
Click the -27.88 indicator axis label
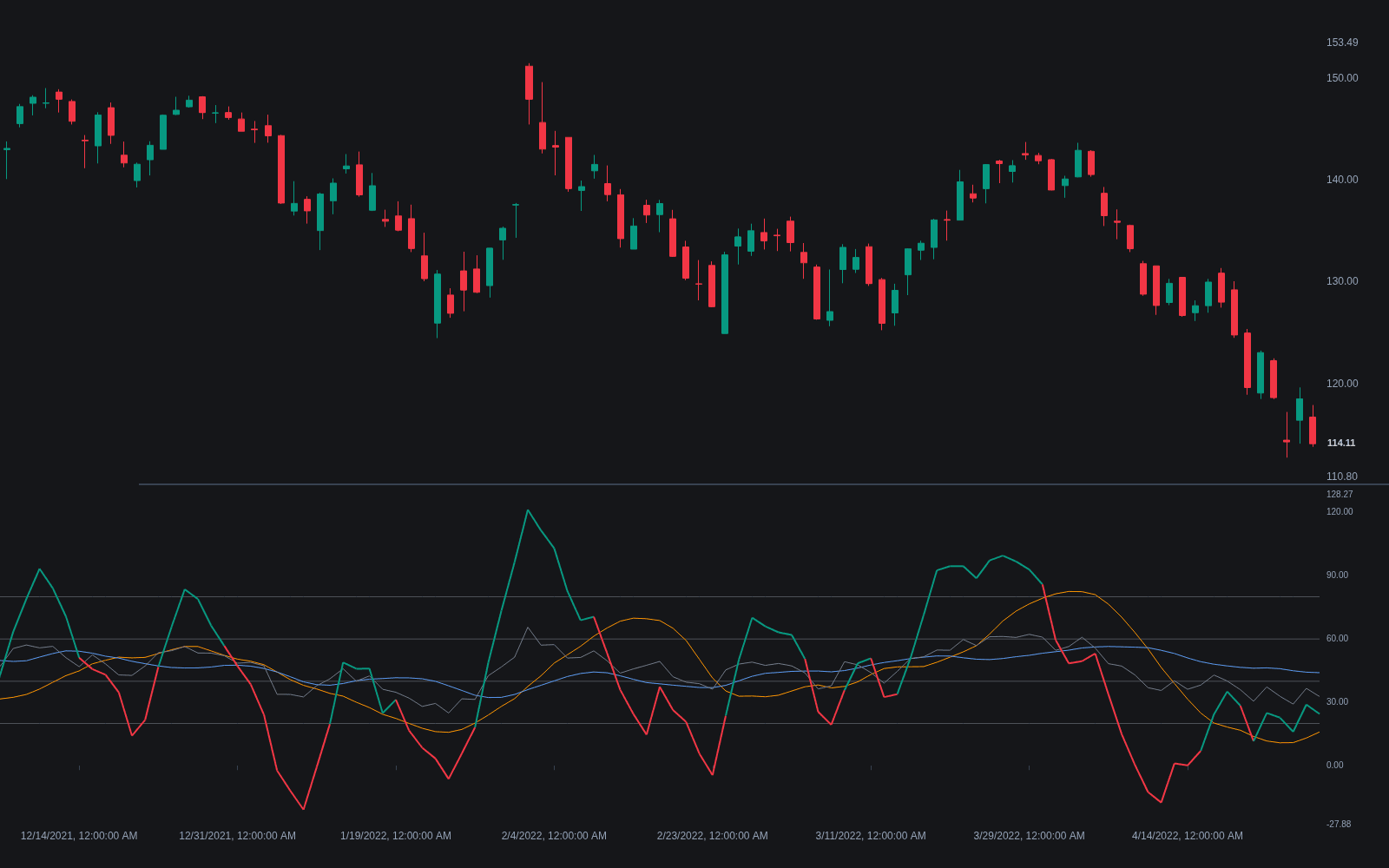coord(1339,825)
